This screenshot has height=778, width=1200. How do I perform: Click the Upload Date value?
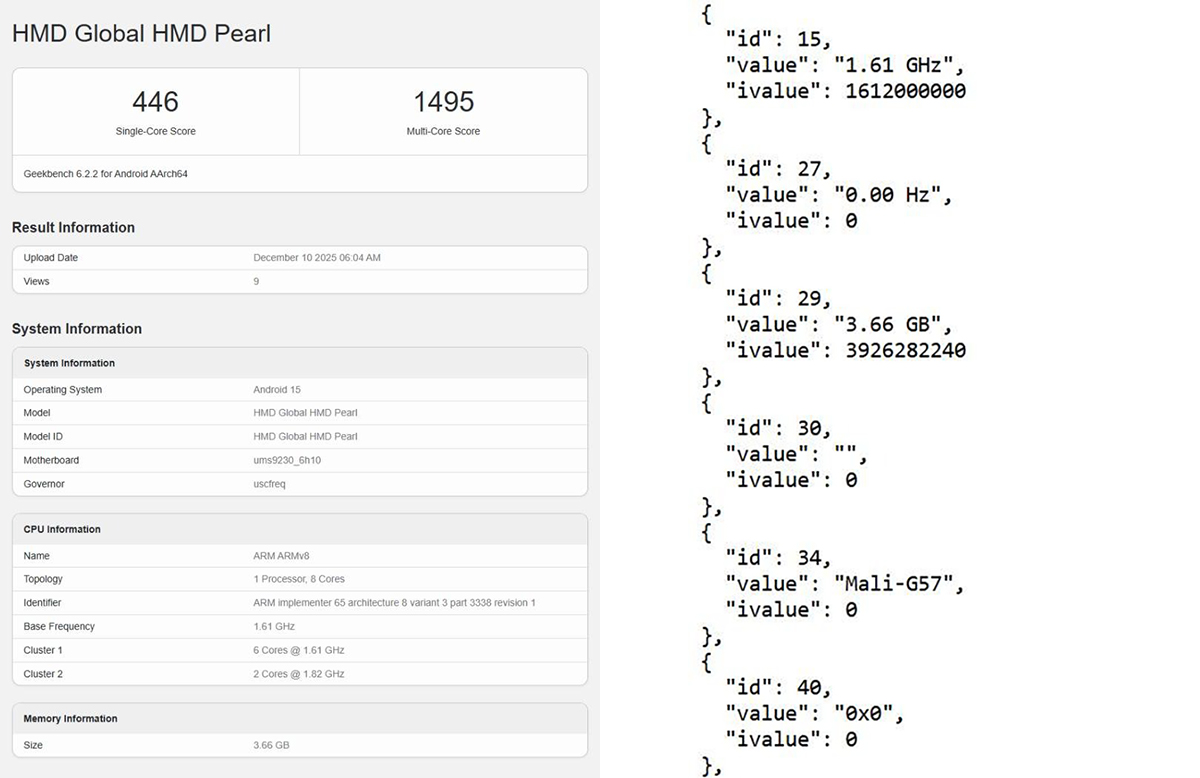tap(317, 258)
